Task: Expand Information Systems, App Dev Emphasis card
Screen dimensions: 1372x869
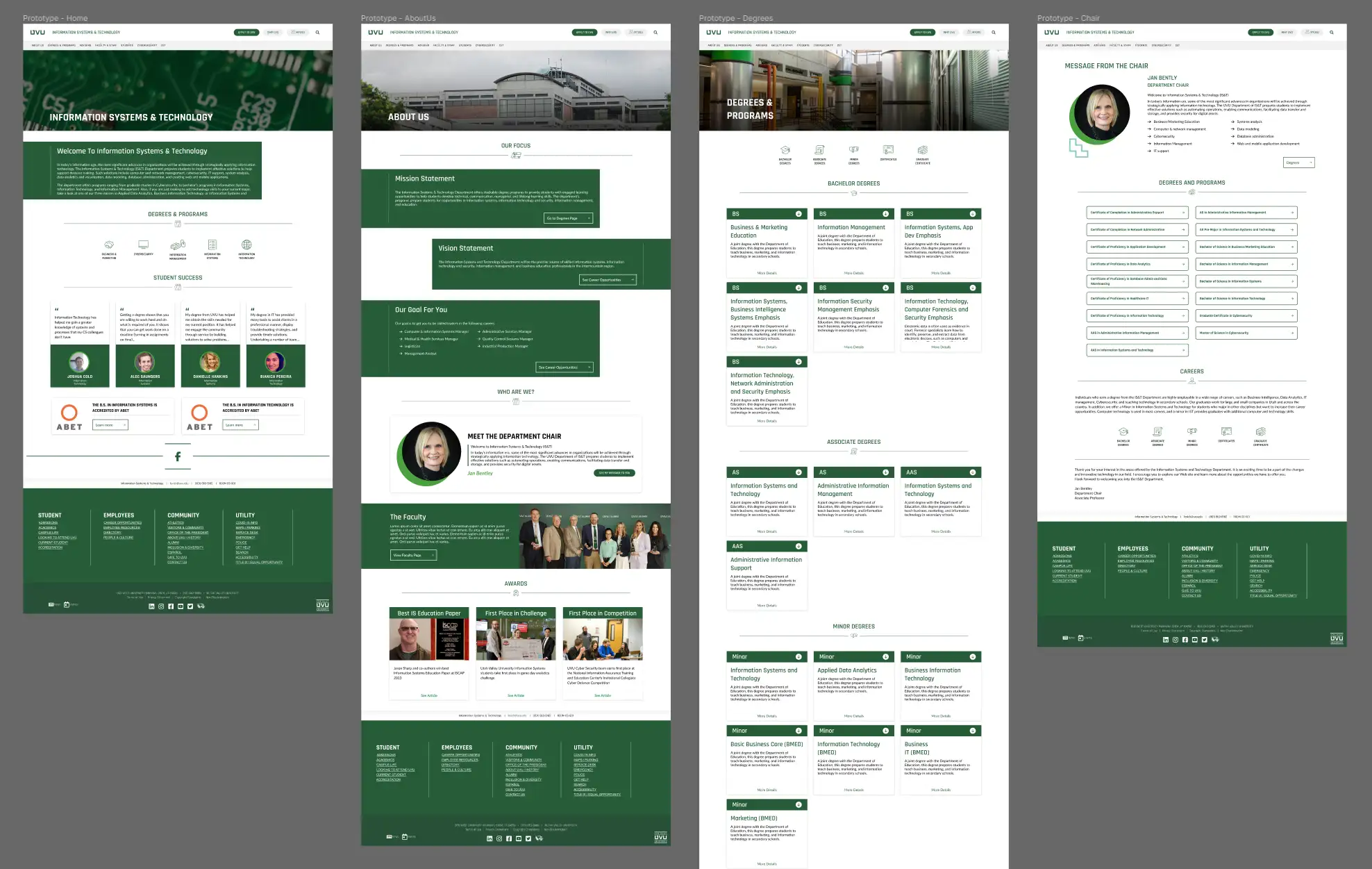Action: (973, 214)
